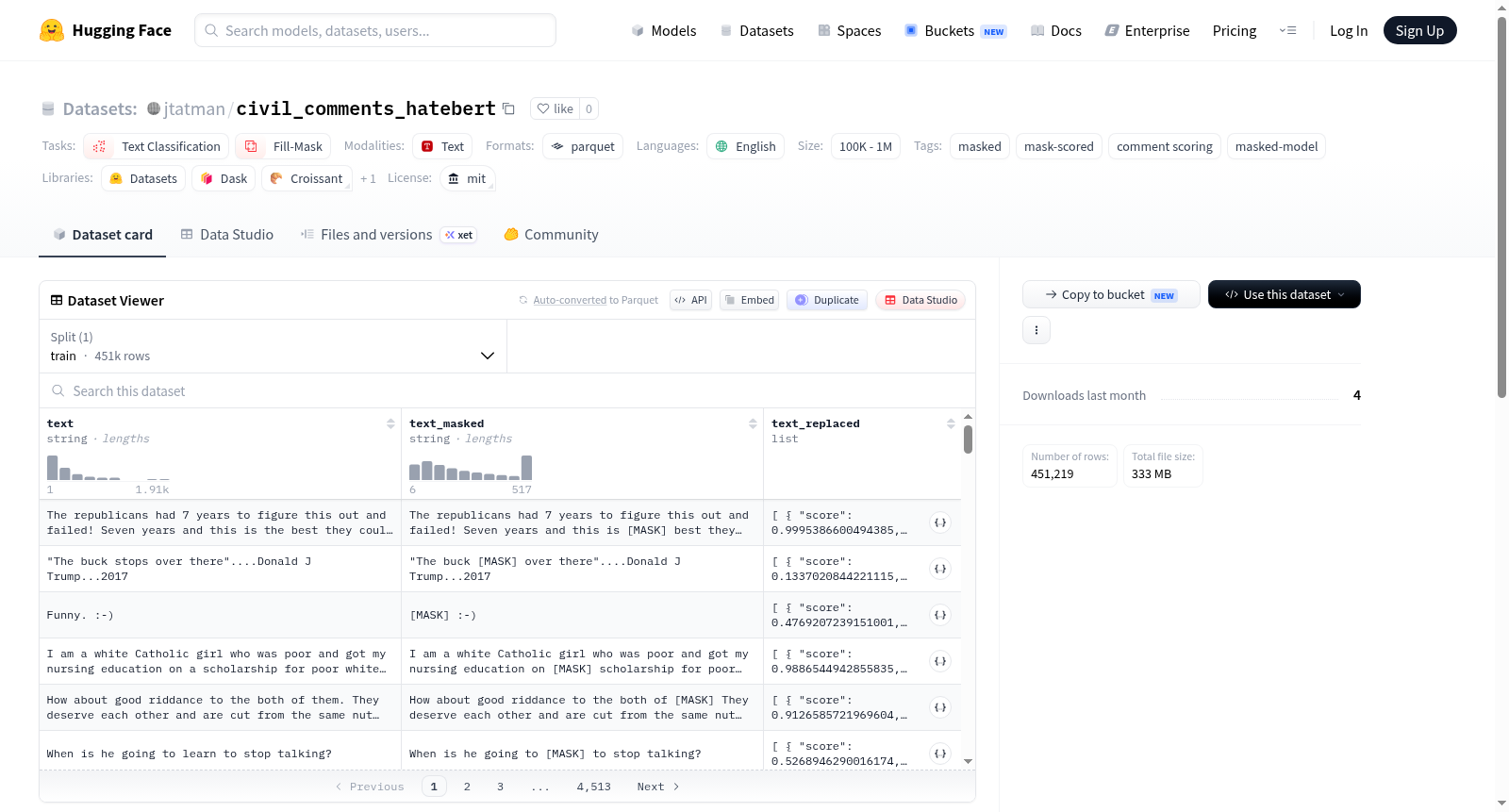Go to page 3 of results

(500, 787)
